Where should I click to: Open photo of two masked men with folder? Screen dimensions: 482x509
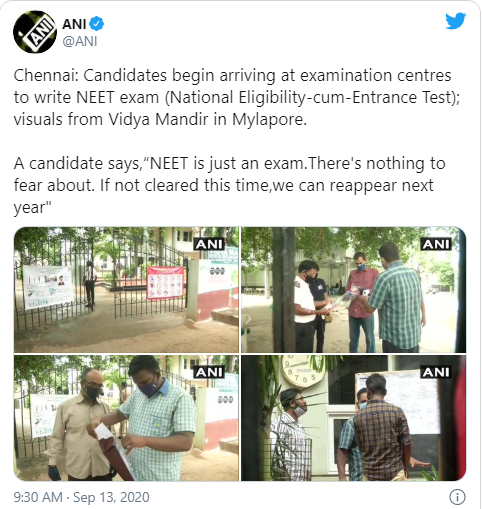pos(126,418)
